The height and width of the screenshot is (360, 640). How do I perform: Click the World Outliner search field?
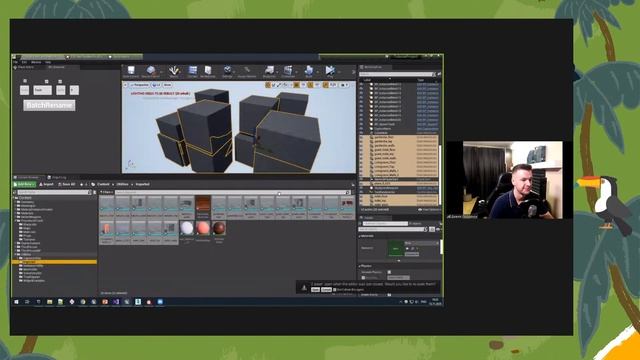[x=397, y=74]
